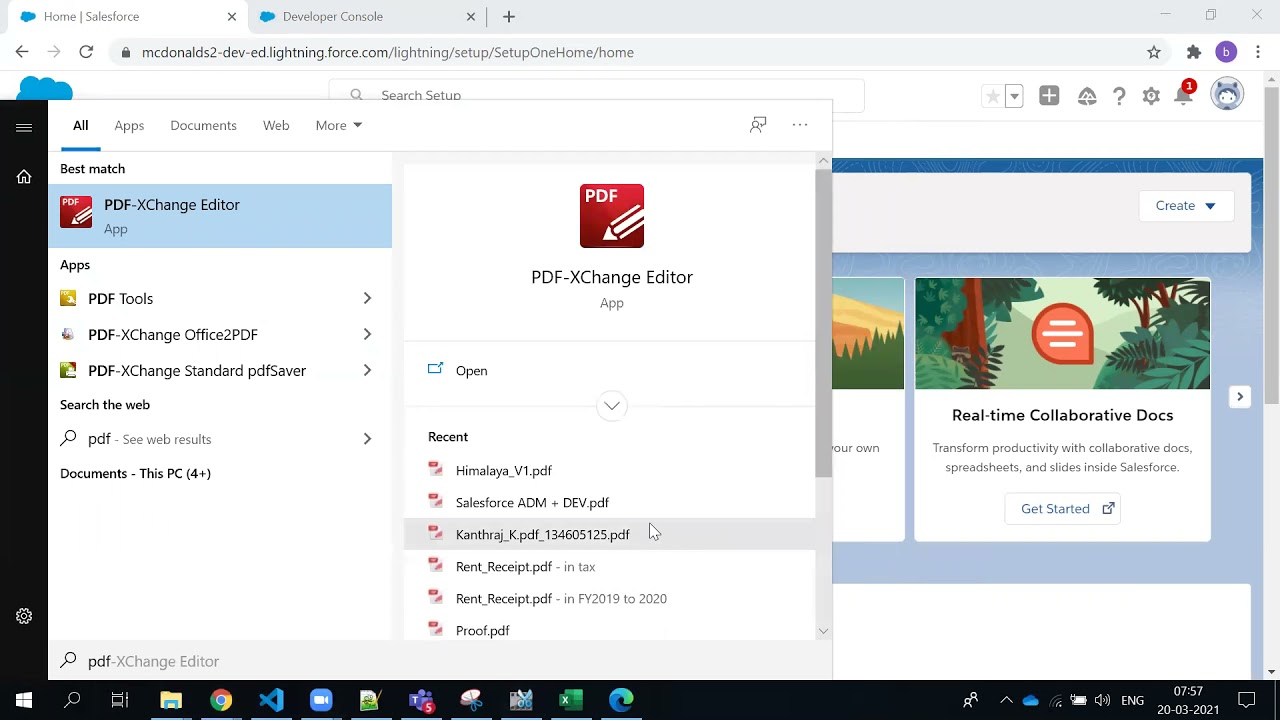The width and height of the screenshot is (1280, 720).
Task: Open Chrome profile avatar 'b'
Action: tap(1226, 52)
